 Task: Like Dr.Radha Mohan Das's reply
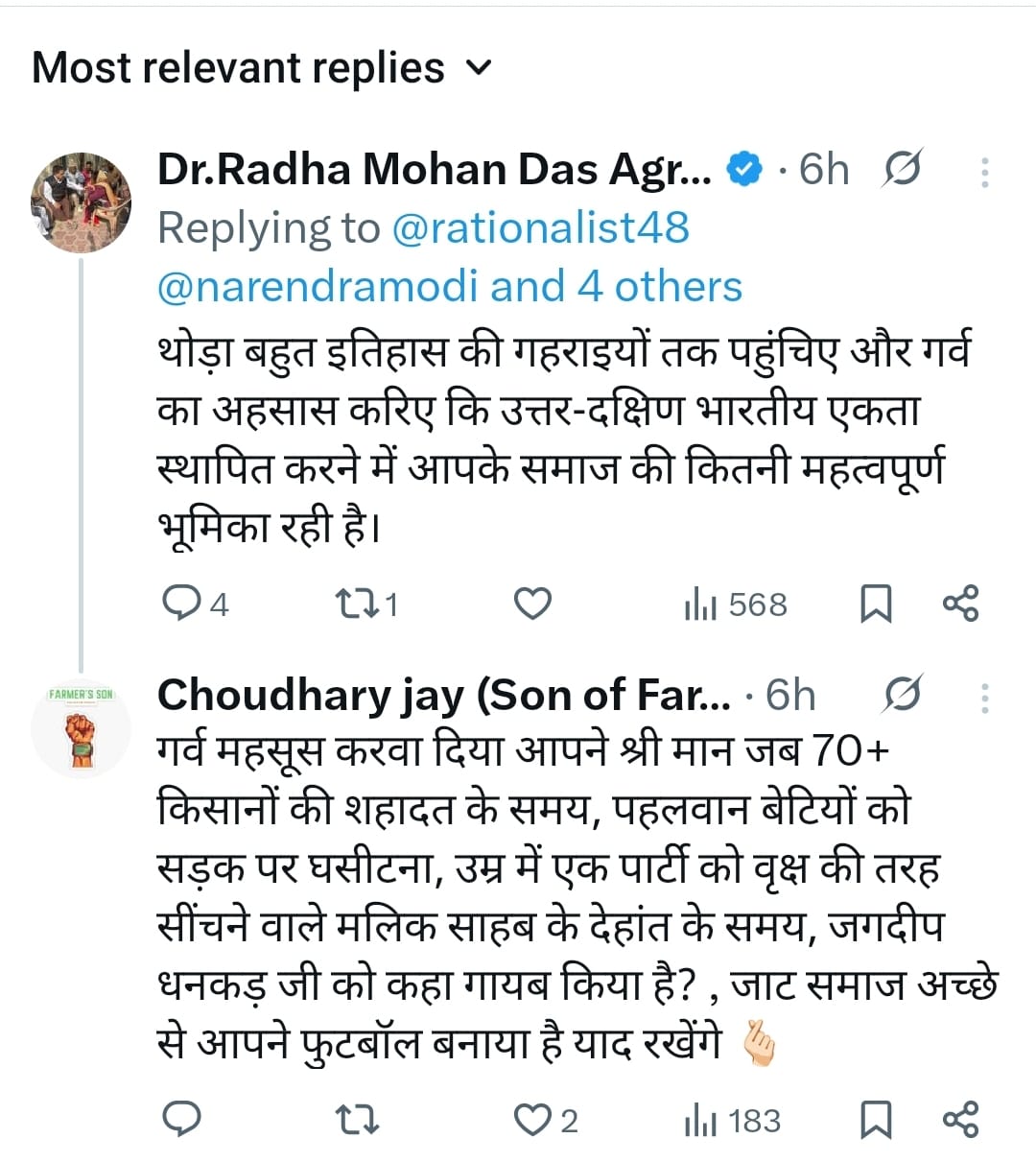[x=532, y=604]
